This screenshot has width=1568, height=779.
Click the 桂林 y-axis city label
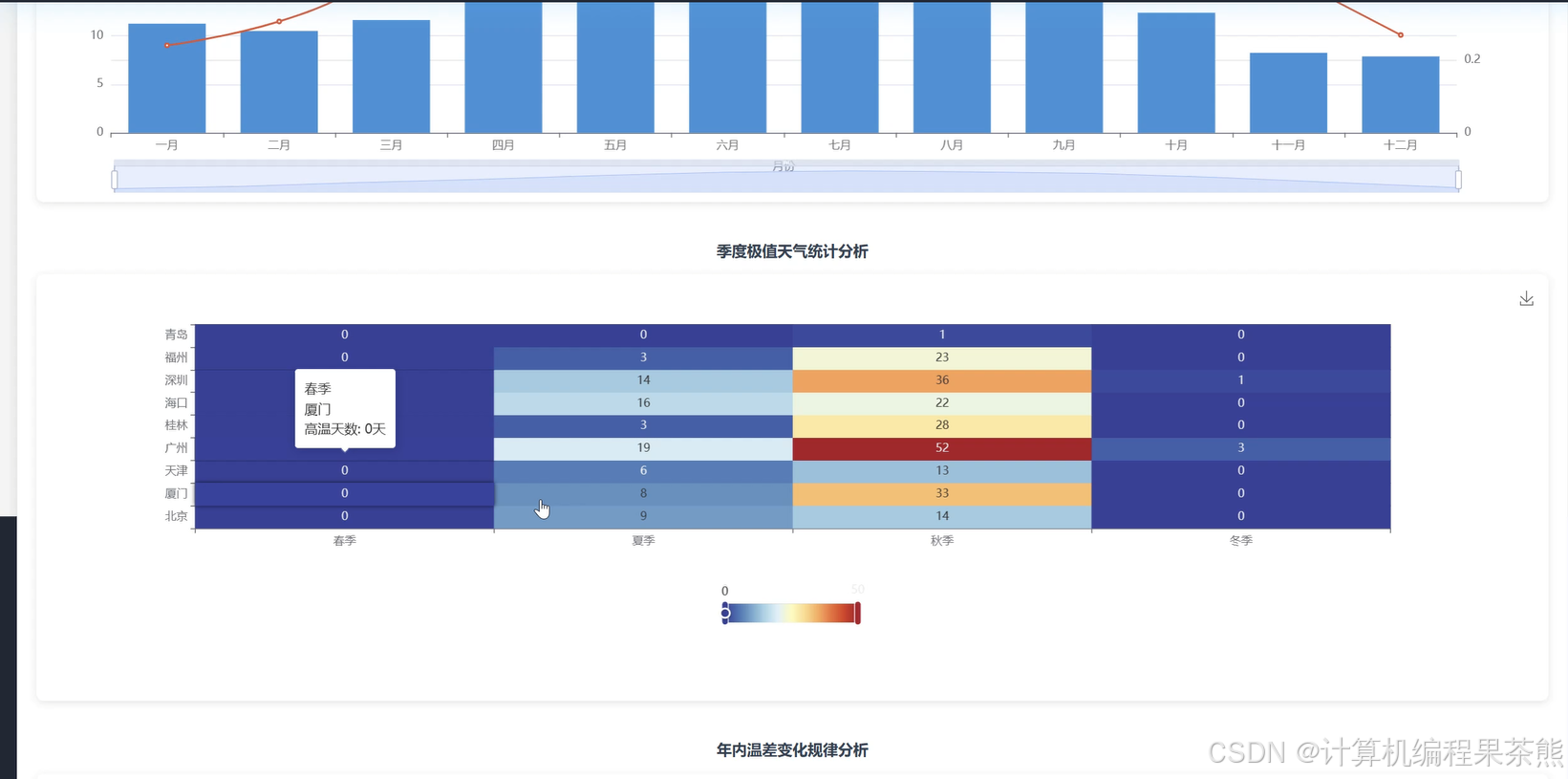[176, 425]
